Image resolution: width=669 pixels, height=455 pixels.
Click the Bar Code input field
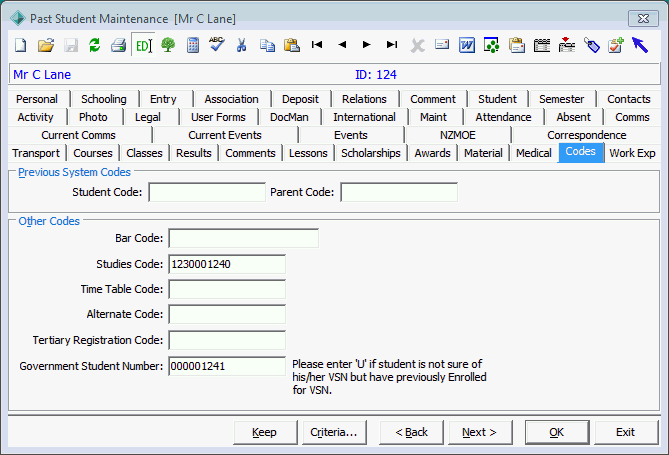coord(243,238)
